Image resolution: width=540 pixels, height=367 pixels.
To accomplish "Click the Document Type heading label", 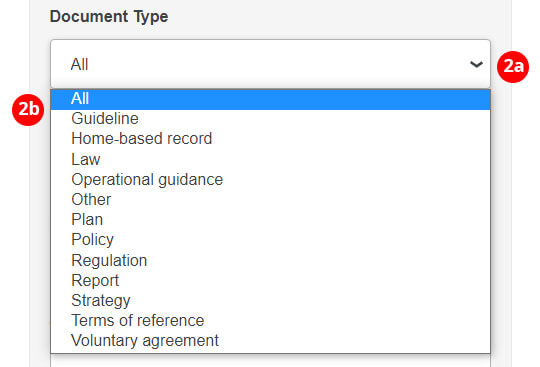I will click(109, 17).
